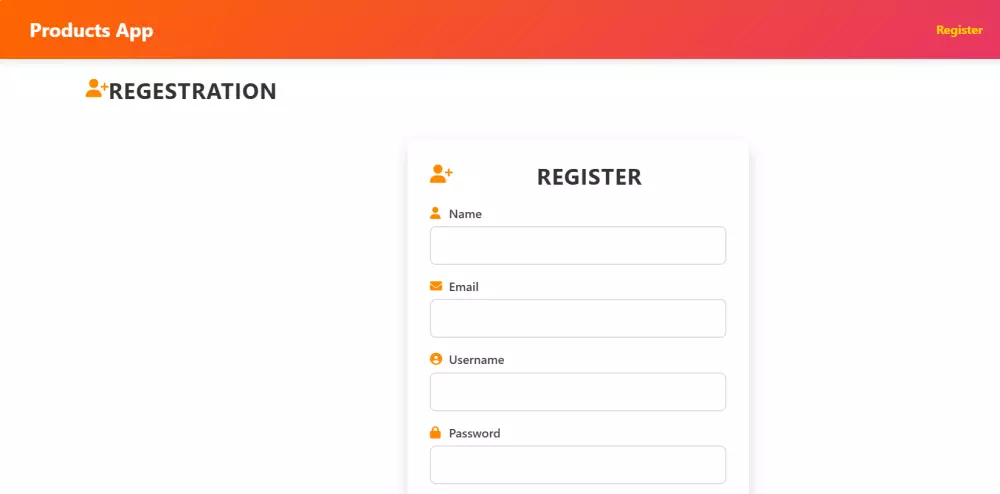
Task: Click the Name field label
Action: pyautogui.click(x=465, y=214)
